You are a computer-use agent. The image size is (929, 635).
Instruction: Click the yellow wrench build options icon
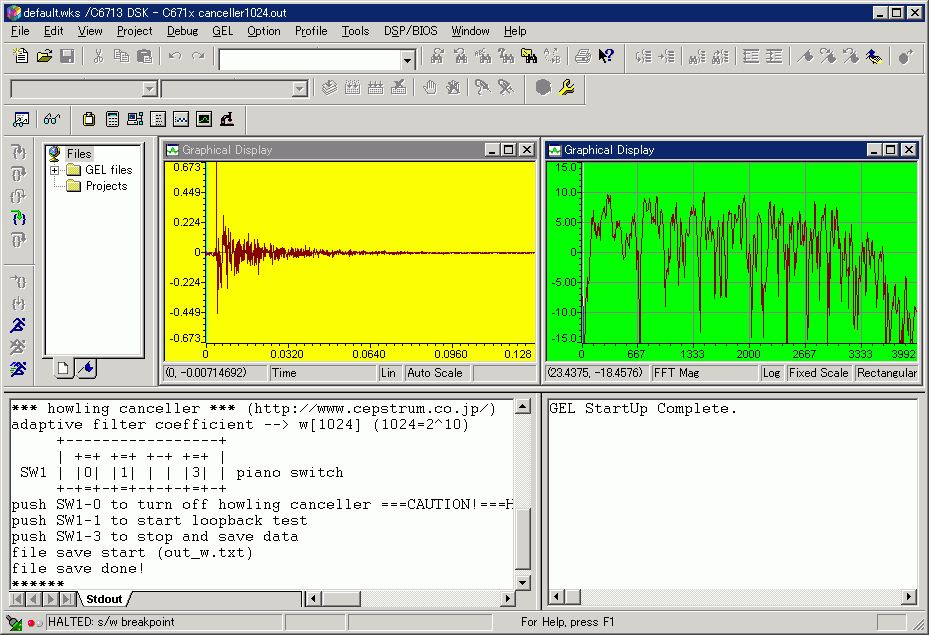566,88
